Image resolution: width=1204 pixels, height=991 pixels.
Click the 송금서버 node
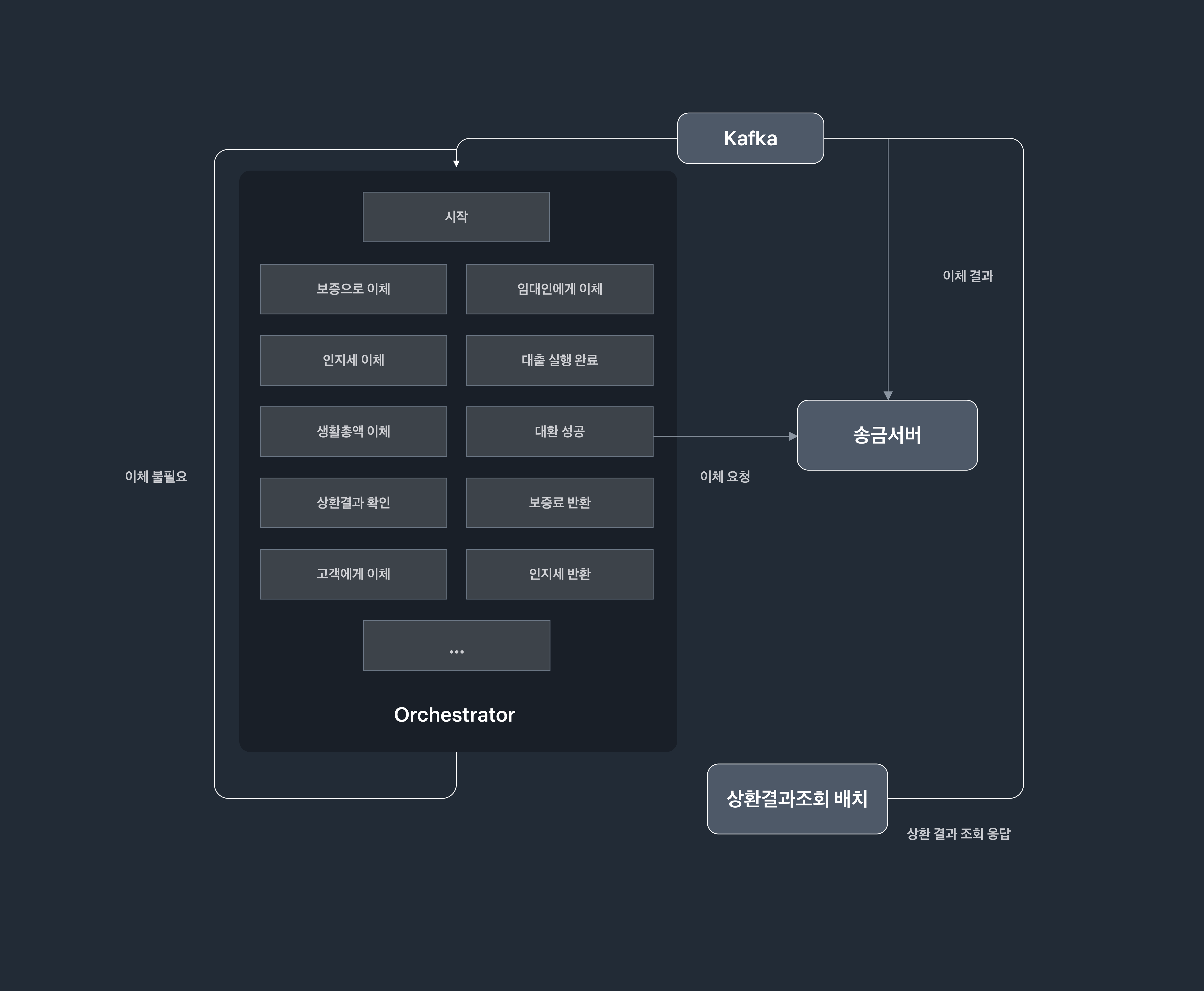click(887, 435)
